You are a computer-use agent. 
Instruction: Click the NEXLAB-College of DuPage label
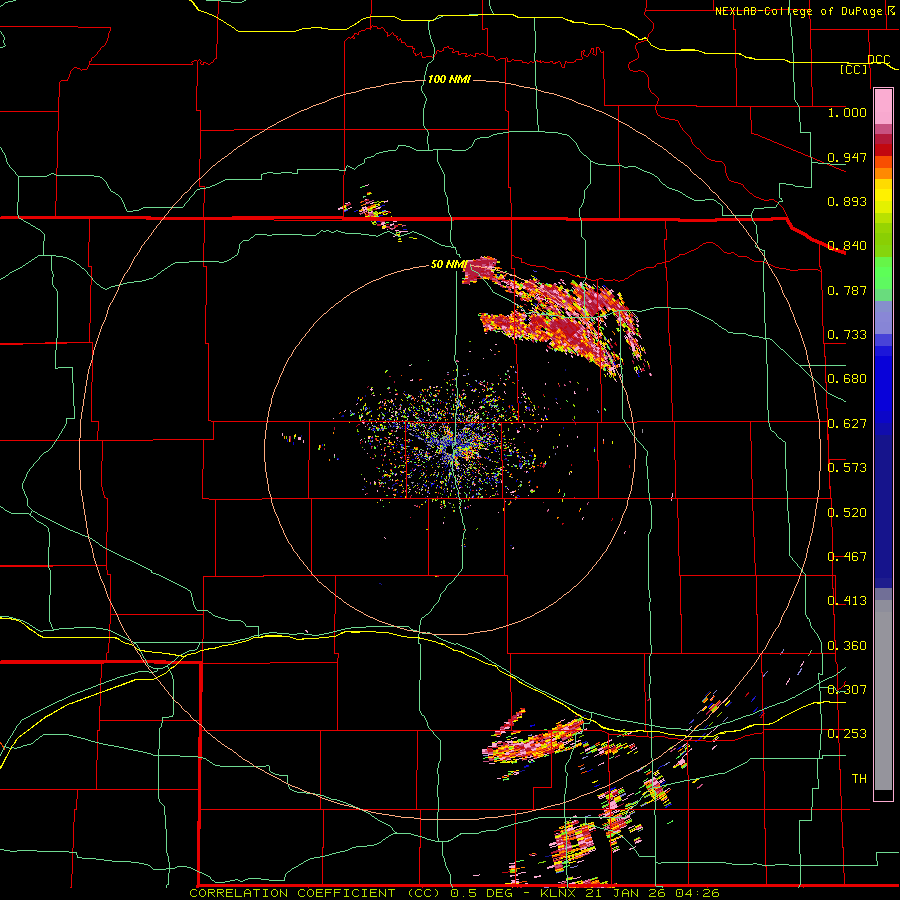pyautogui.click(x=799, y=11)
